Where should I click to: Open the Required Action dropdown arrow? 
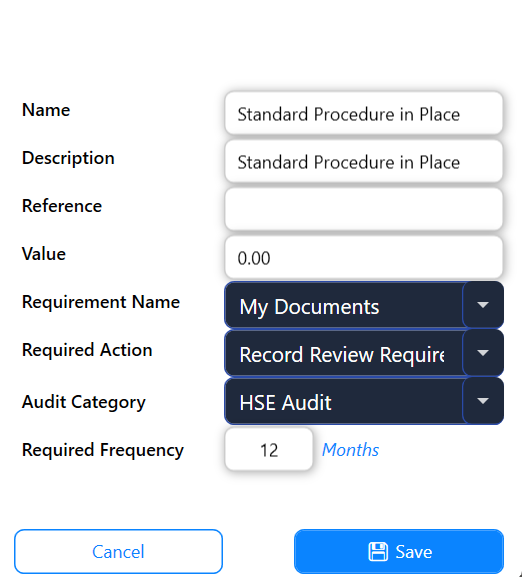click(483, 353)
